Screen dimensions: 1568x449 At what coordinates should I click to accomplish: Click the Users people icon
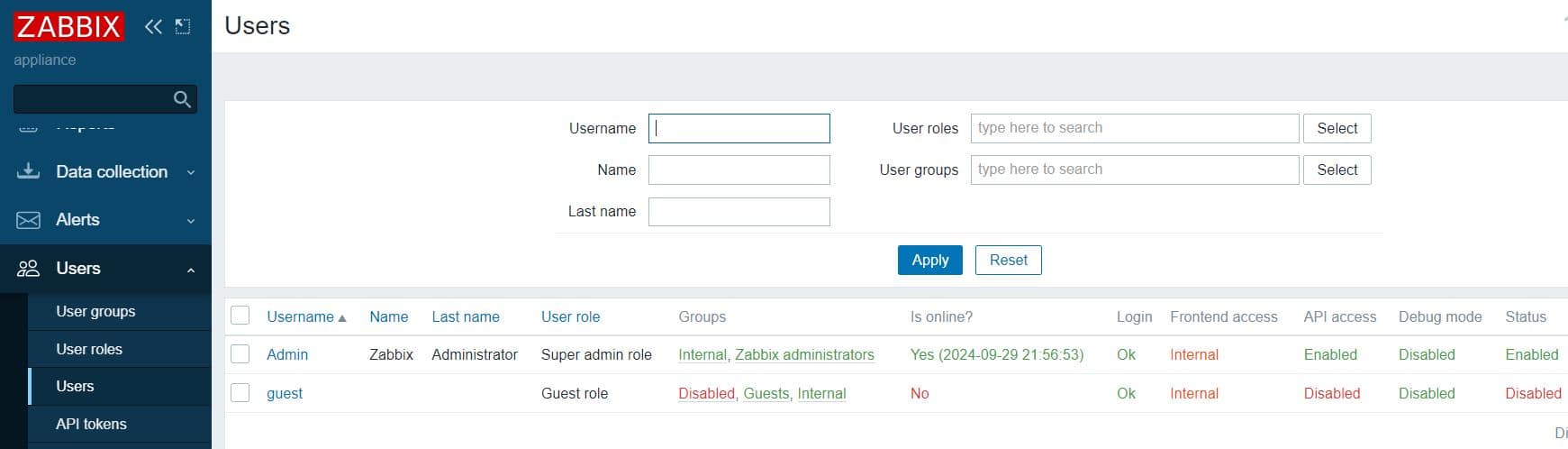click(29, 268)
